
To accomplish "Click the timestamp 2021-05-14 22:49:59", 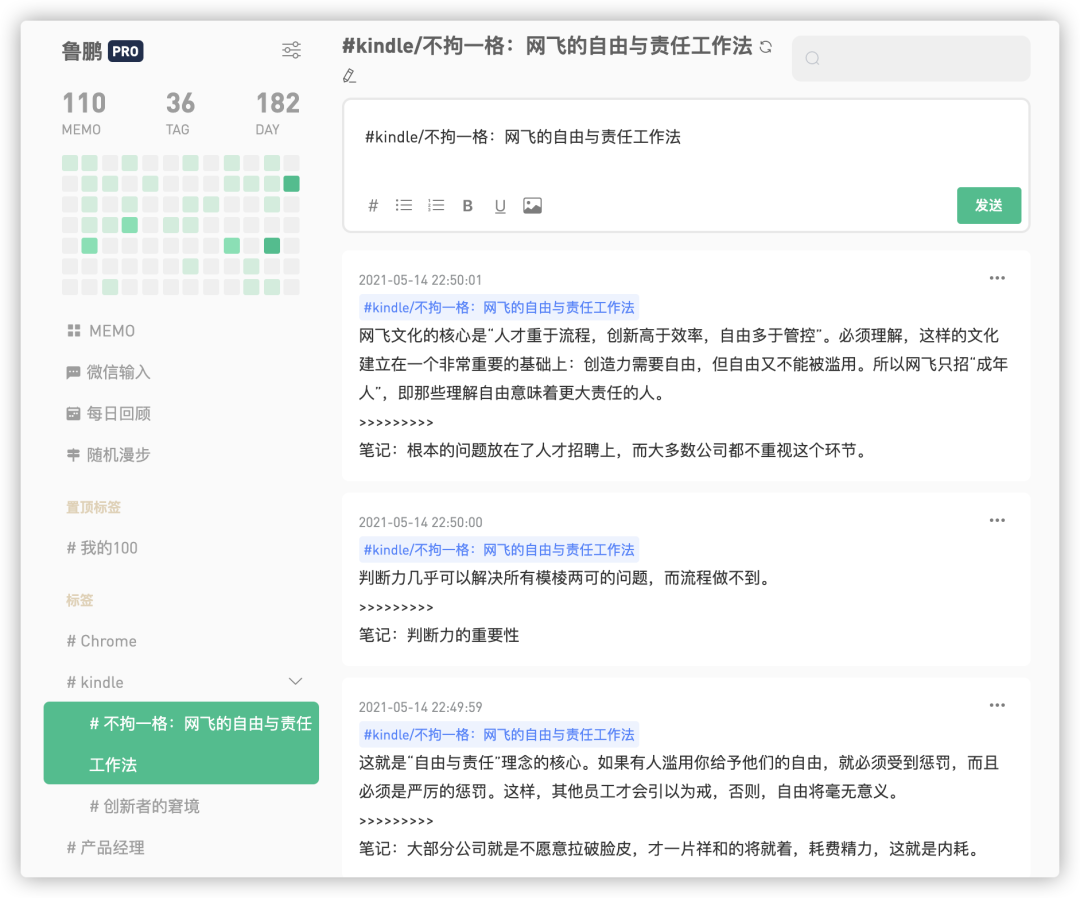I will tap(420, 707).
